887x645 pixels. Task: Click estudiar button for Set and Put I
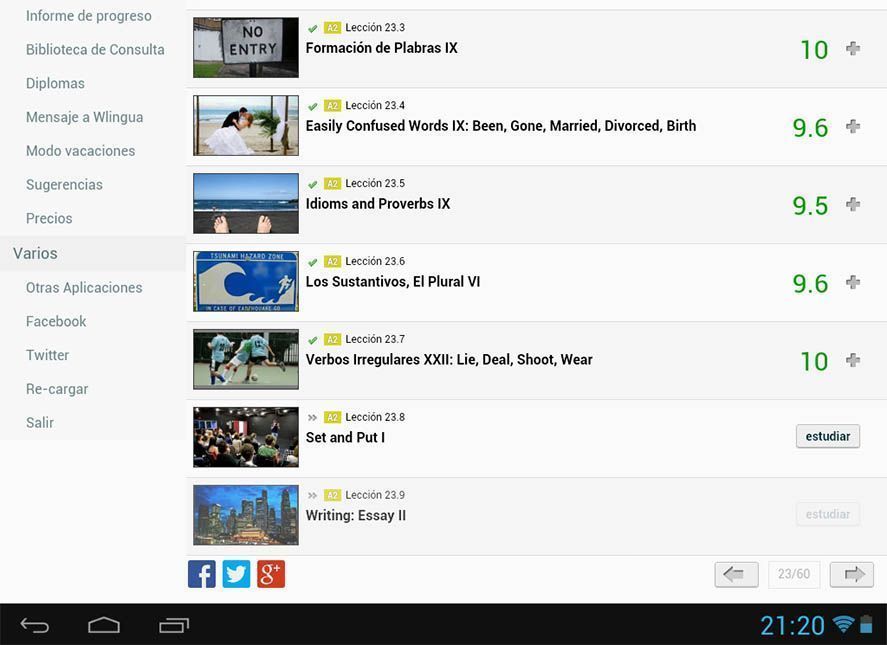(x=828, y=436)
